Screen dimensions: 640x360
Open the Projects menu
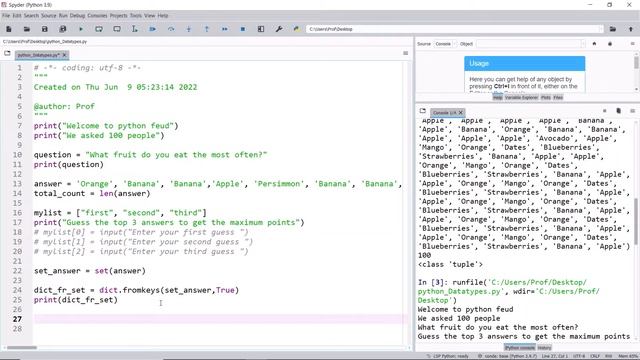tap(118, 16)
